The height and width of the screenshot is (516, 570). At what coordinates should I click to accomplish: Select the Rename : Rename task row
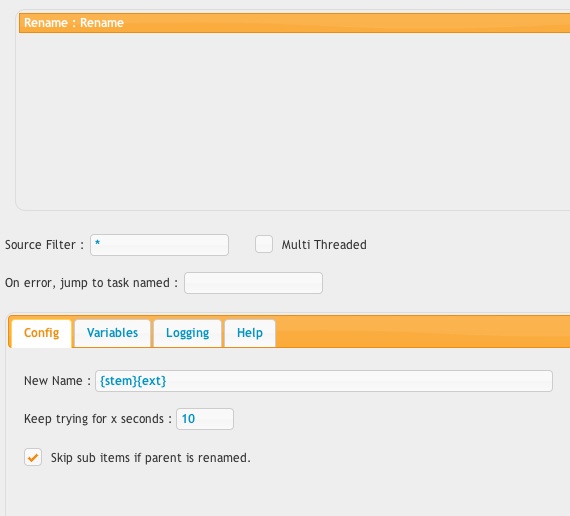point(294,23)
